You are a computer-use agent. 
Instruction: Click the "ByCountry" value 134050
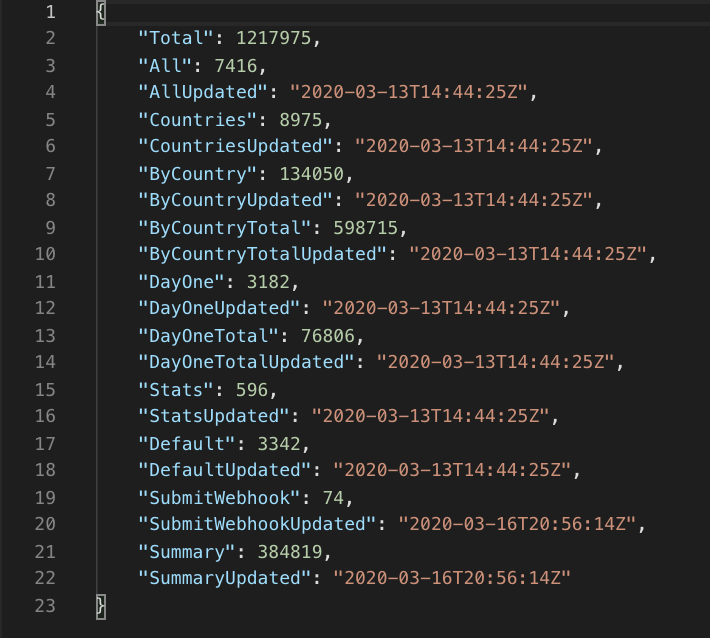[312, 173]
